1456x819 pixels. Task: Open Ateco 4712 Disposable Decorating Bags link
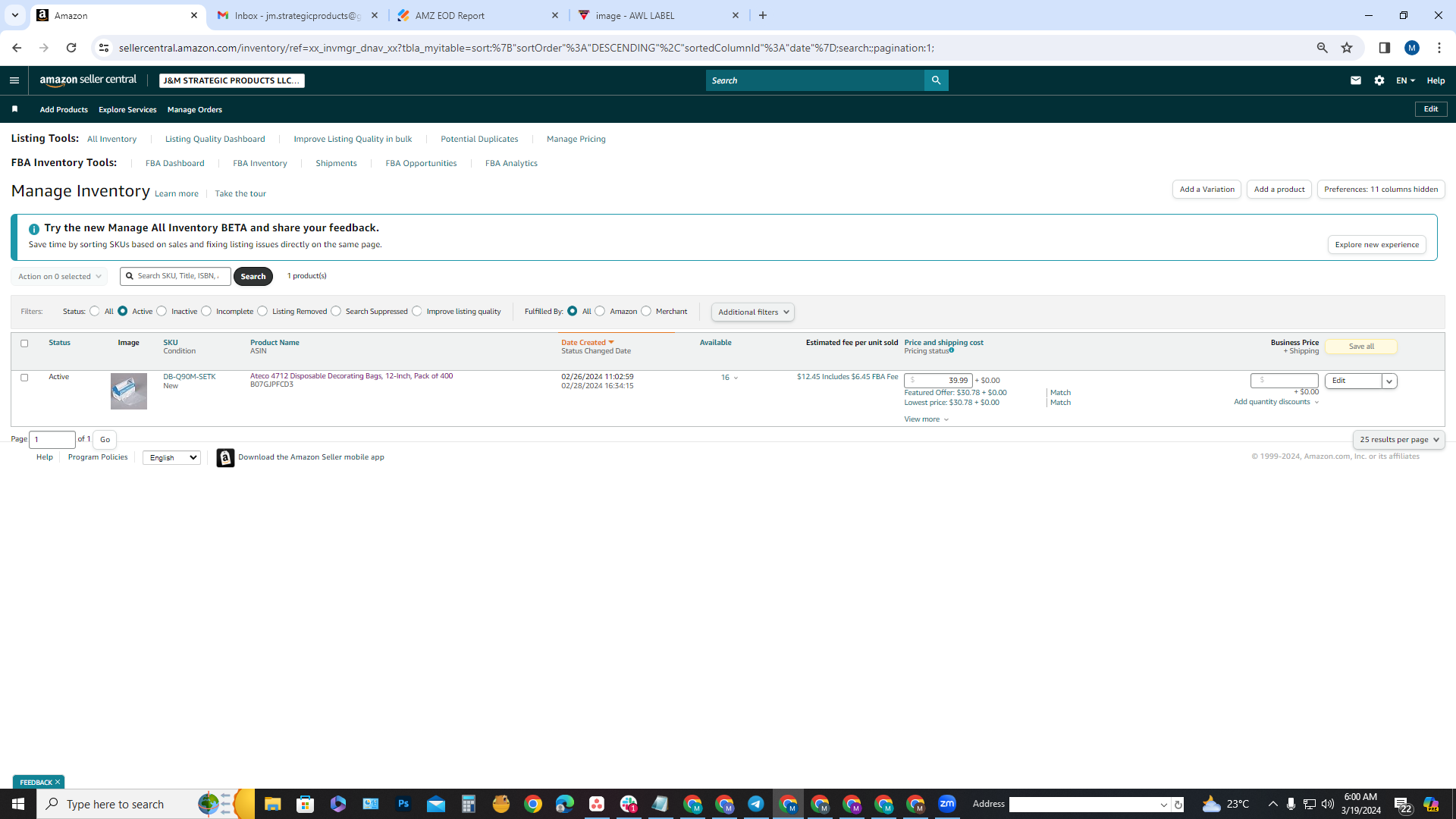click(352, 376)
